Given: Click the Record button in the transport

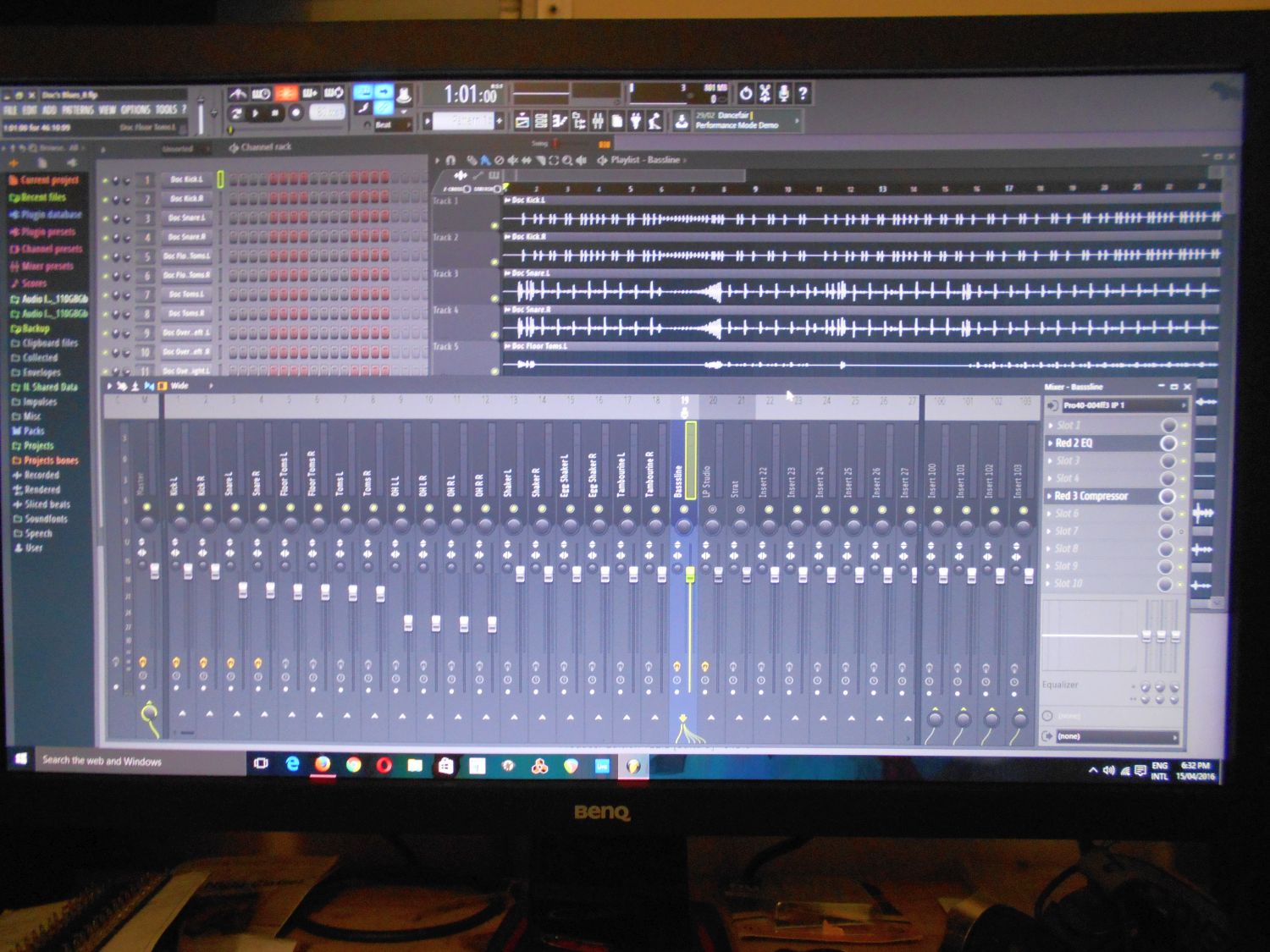Looking at the screenshot, I should coord(295,113).
